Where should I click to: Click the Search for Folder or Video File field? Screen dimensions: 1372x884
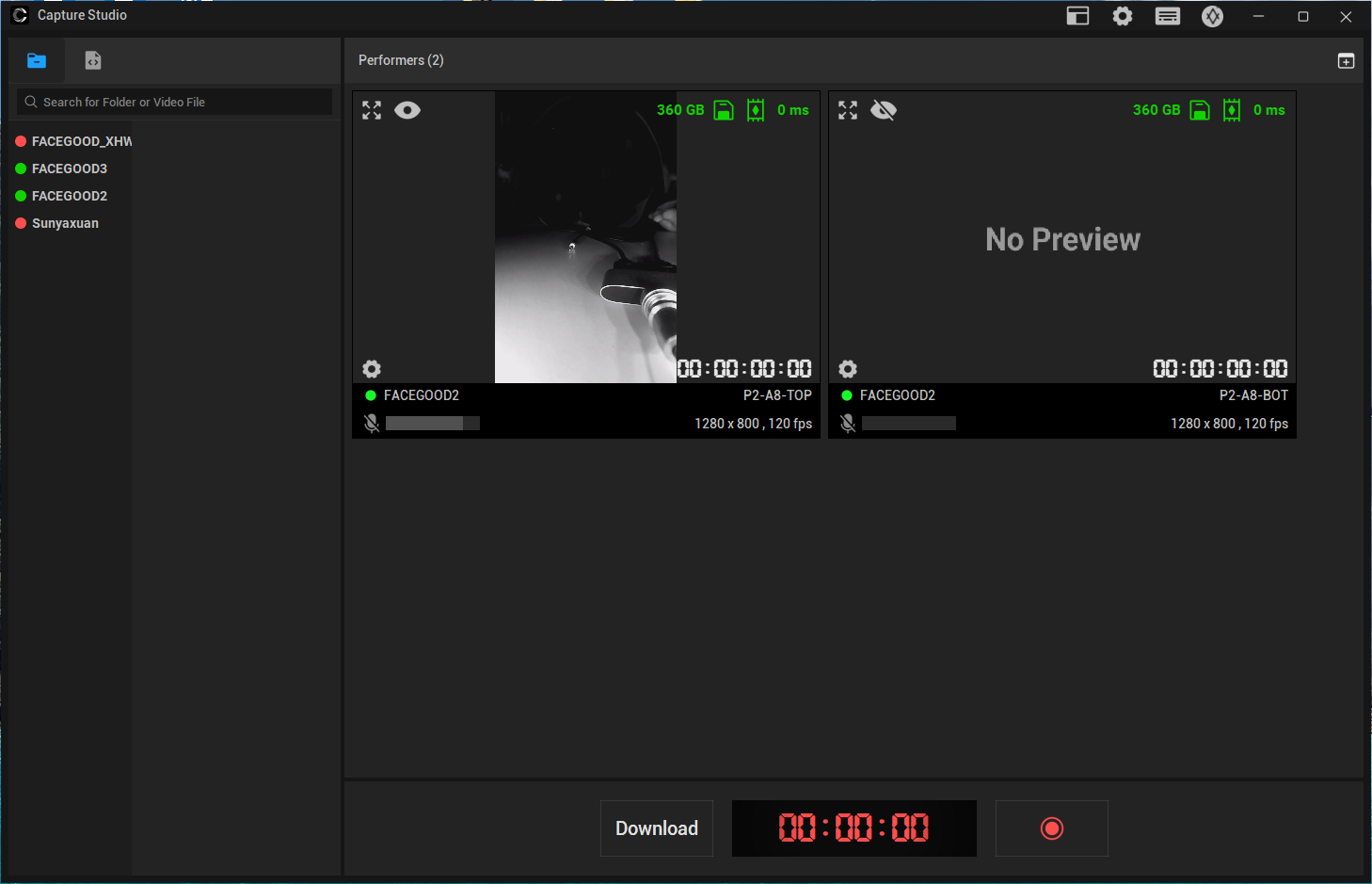point(174,102)
